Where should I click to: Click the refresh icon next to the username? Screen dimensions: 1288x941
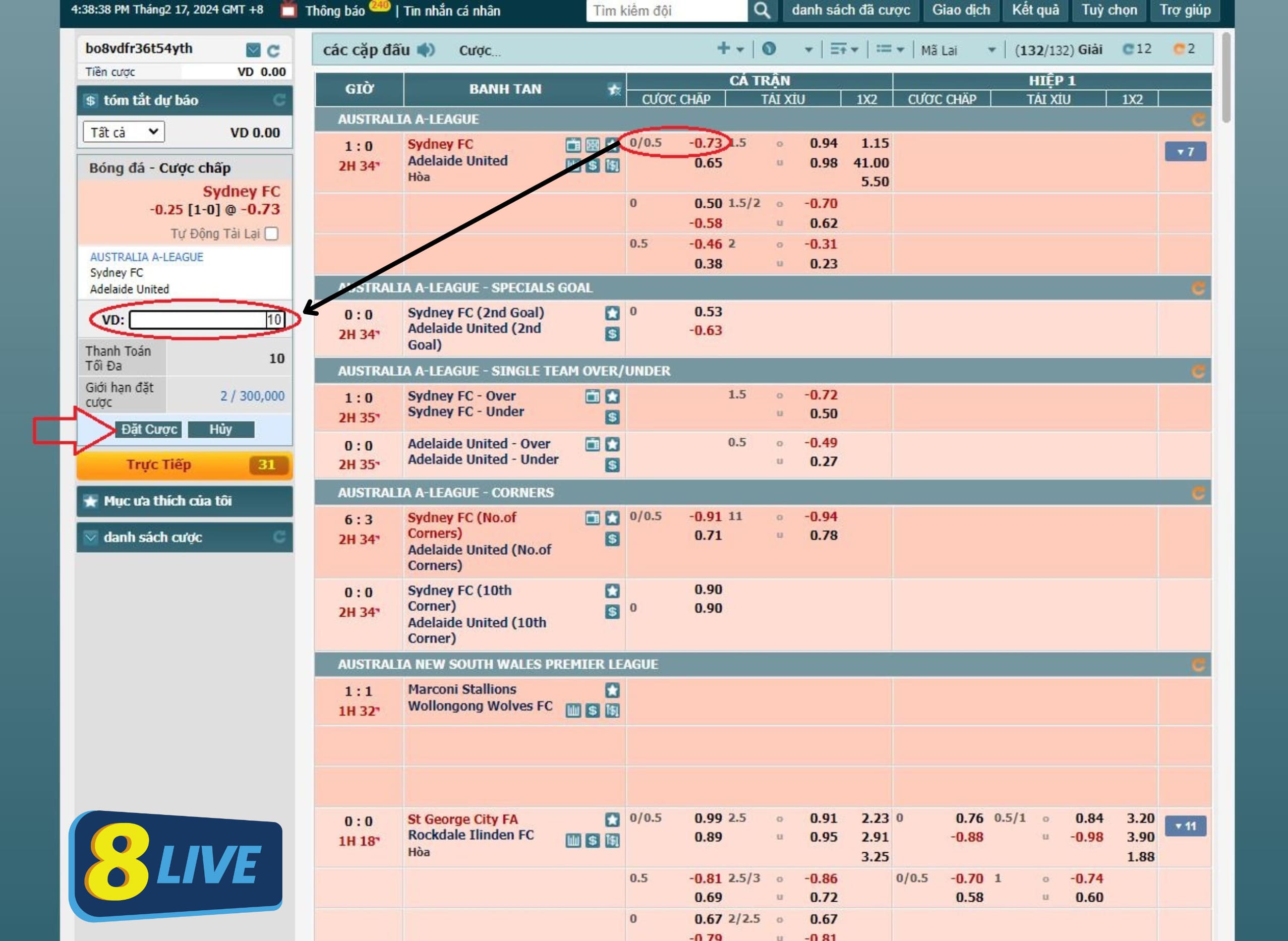(273, 51)
